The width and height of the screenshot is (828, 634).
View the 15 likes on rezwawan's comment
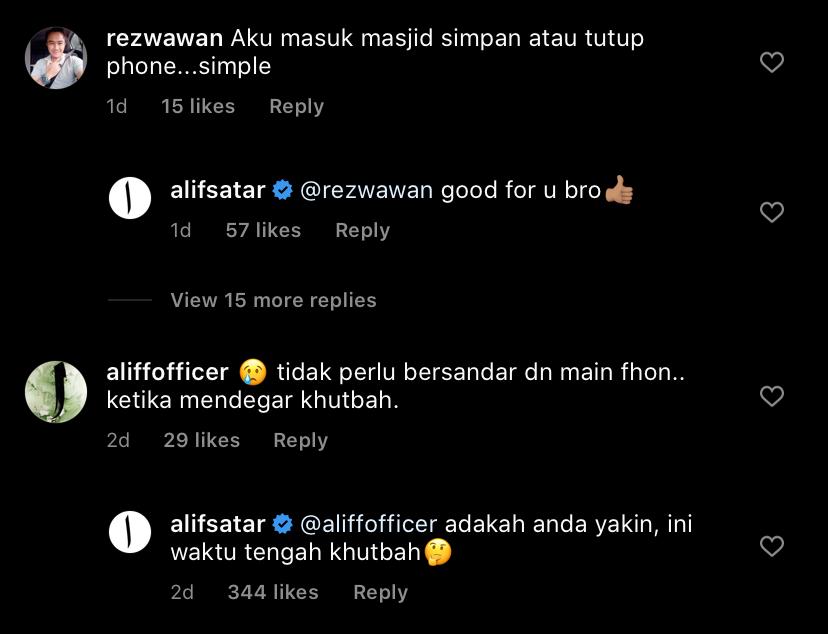click(x=198, y=107)
